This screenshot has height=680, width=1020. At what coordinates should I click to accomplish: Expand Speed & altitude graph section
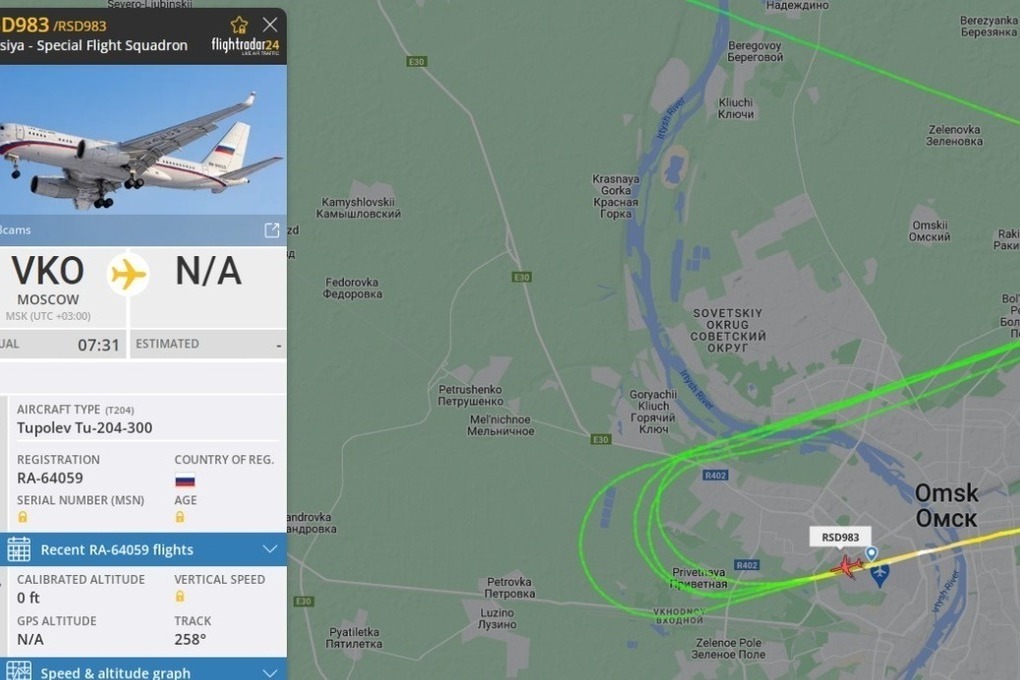tap(143, 670)
